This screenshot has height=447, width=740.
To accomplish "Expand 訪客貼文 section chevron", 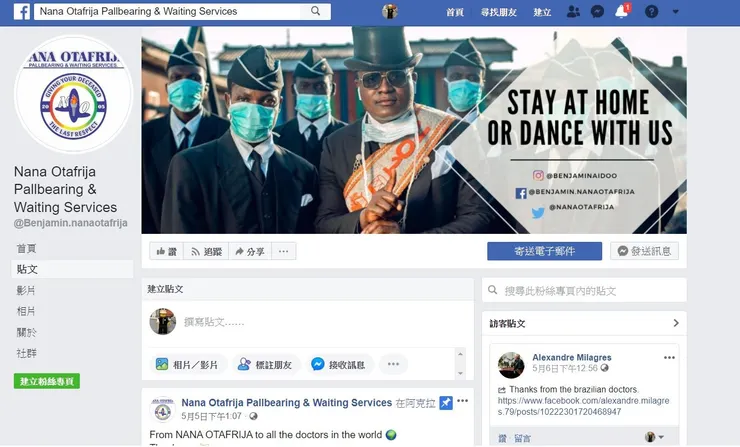I will (x=676, y=323).
